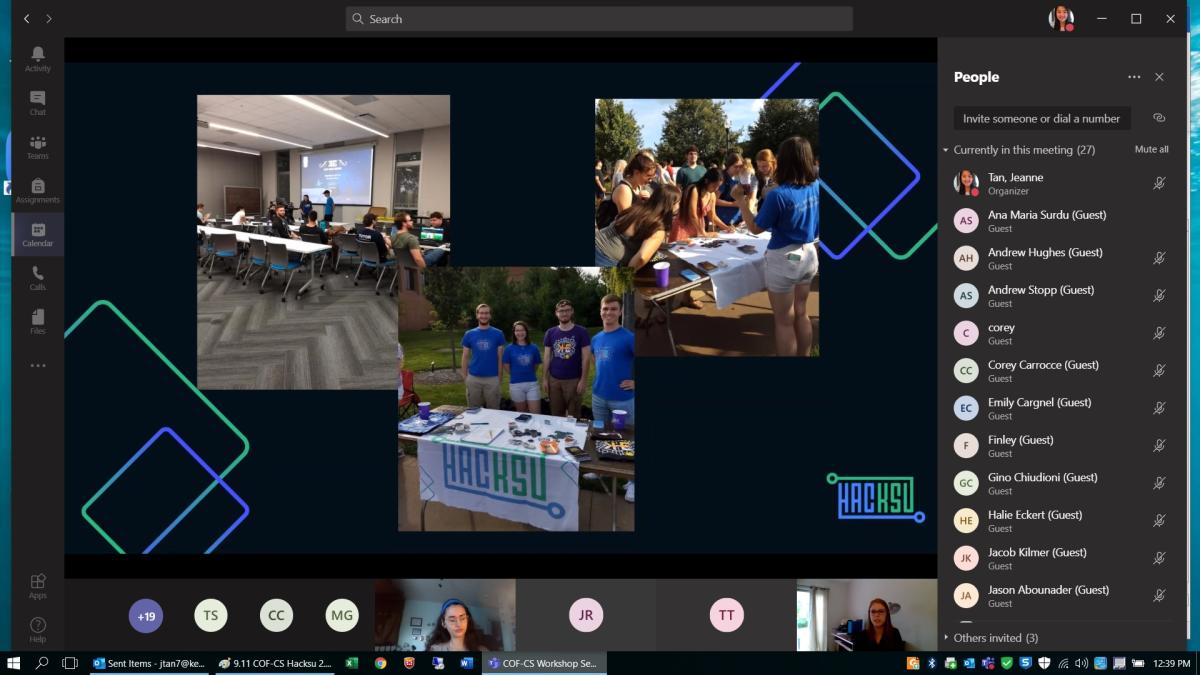Toggle mute icon for corey
Image resolution: width=1200 pixels, height=675 pixels.
click(x=1159, y=333)
